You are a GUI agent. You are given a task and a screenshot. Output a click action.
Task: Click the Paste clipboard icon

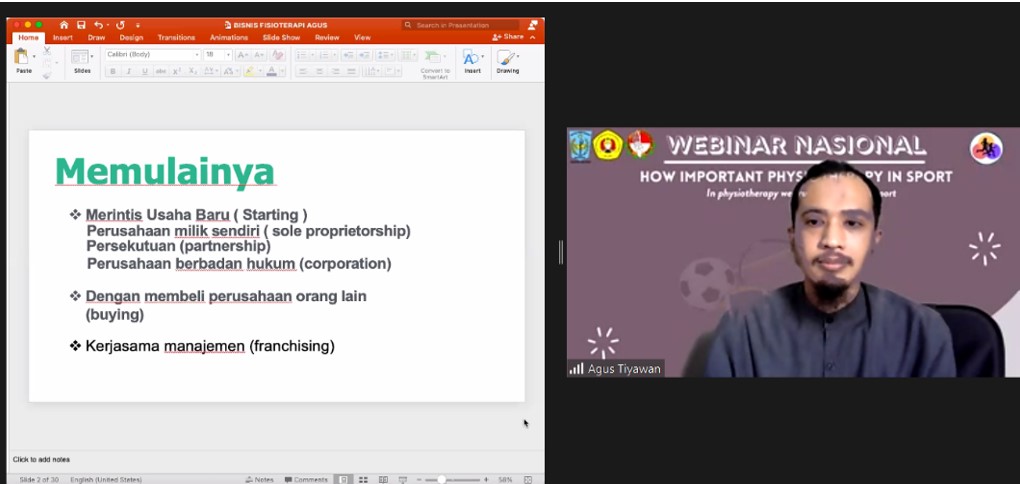click(21, 57)
